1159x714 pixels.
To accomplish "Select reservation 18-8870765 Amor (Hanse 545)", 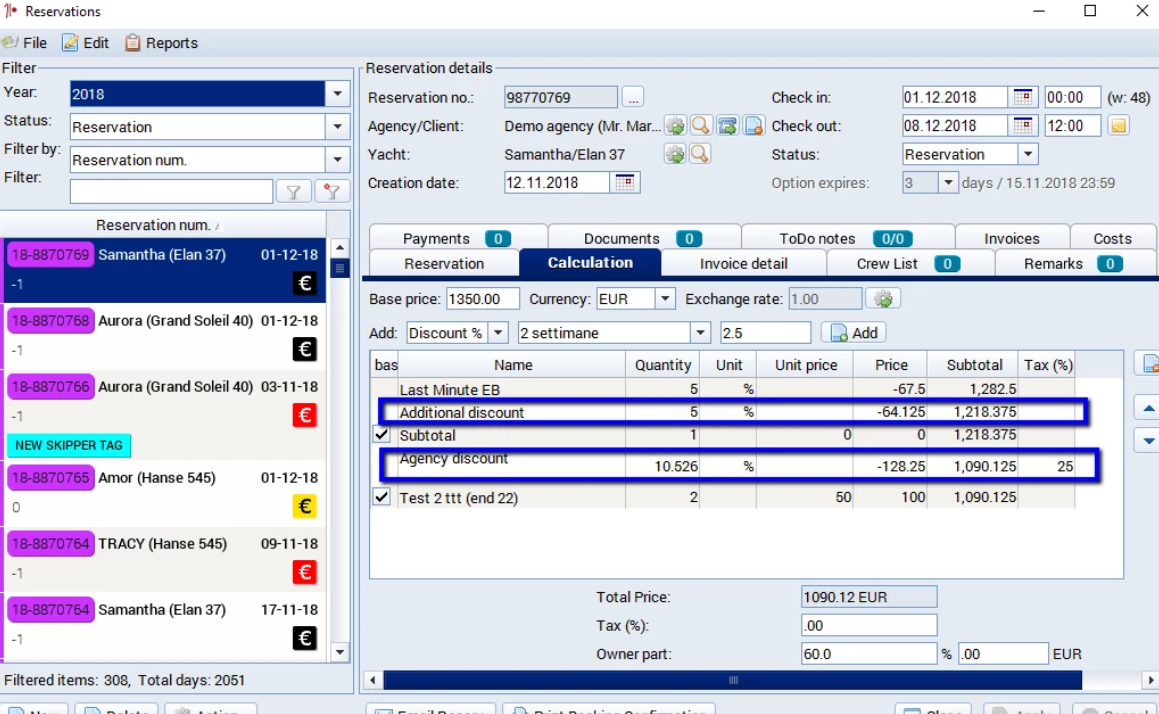I will [163, 492].
